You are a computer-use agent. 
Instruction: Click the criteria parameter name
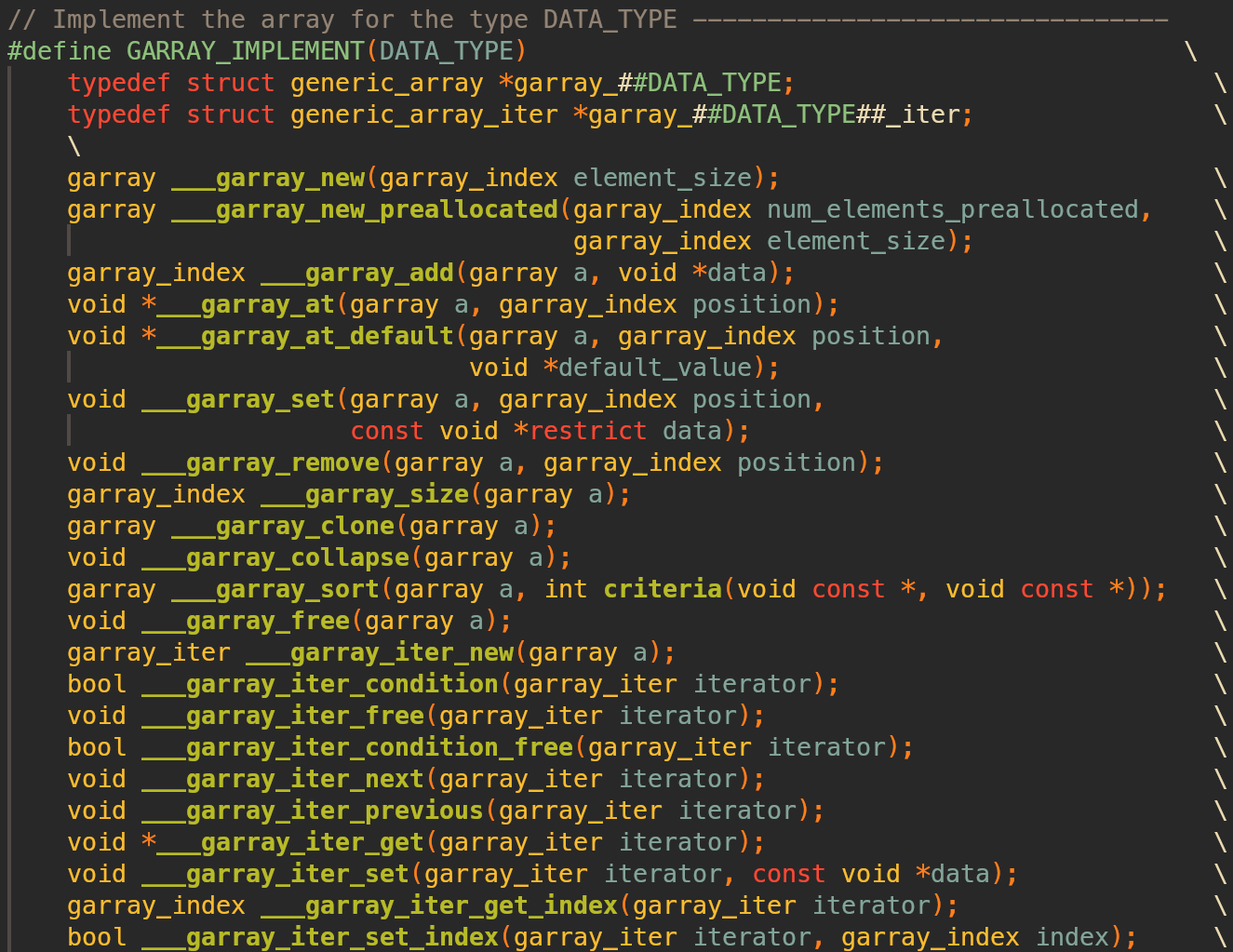tap(663, 589)
